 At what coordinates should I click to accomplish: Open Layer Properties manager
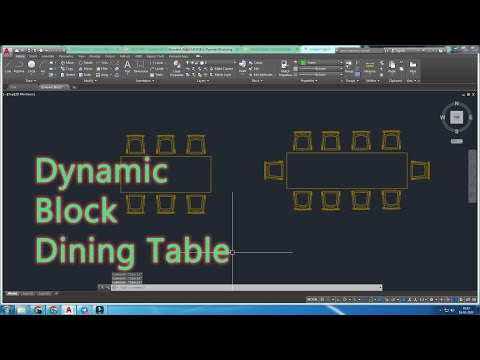(x=177, y=68)
